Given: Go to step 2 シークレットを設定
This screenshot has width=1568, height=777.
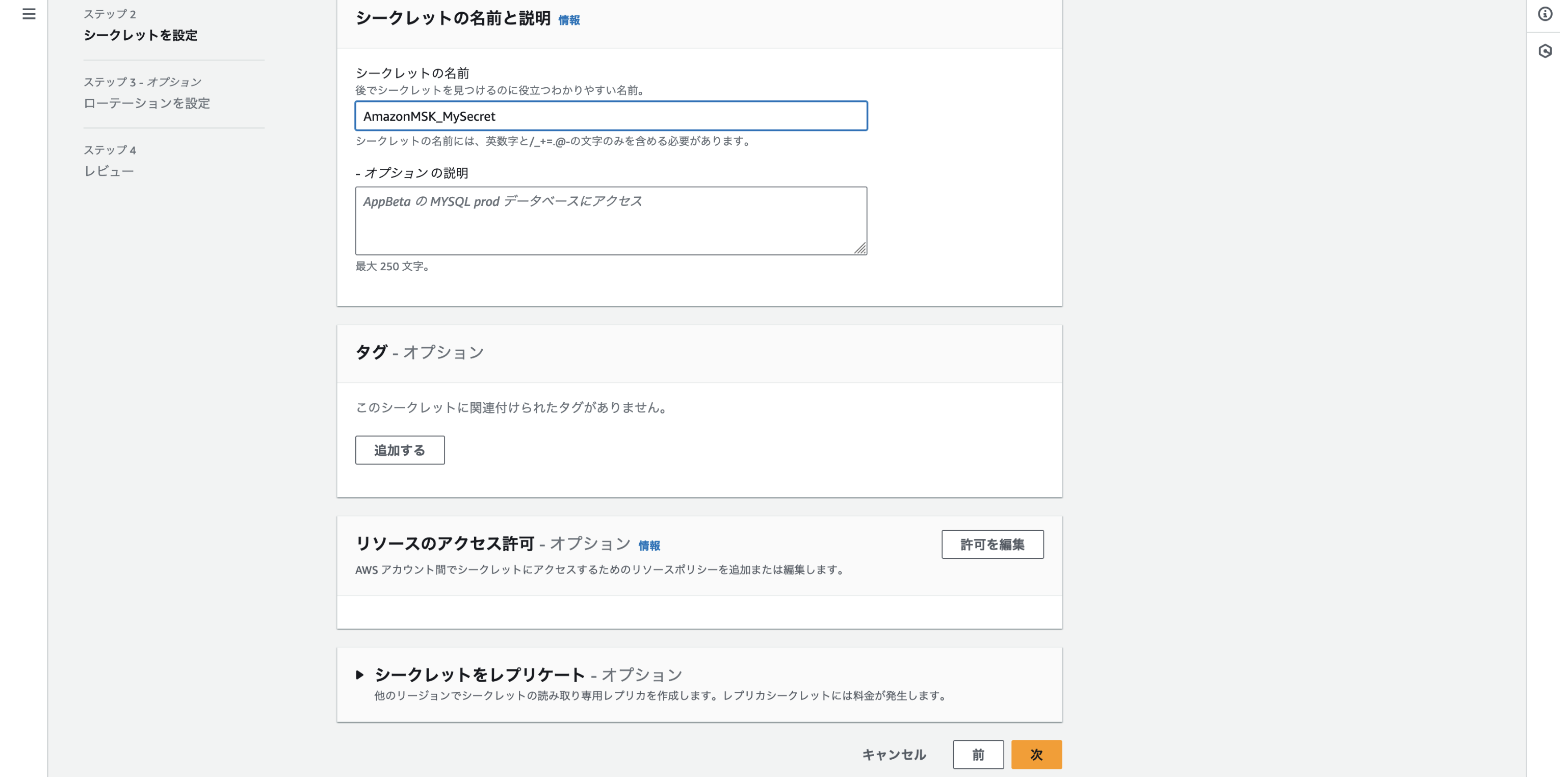Looking at the screenshot, I should tap(140, 35).
